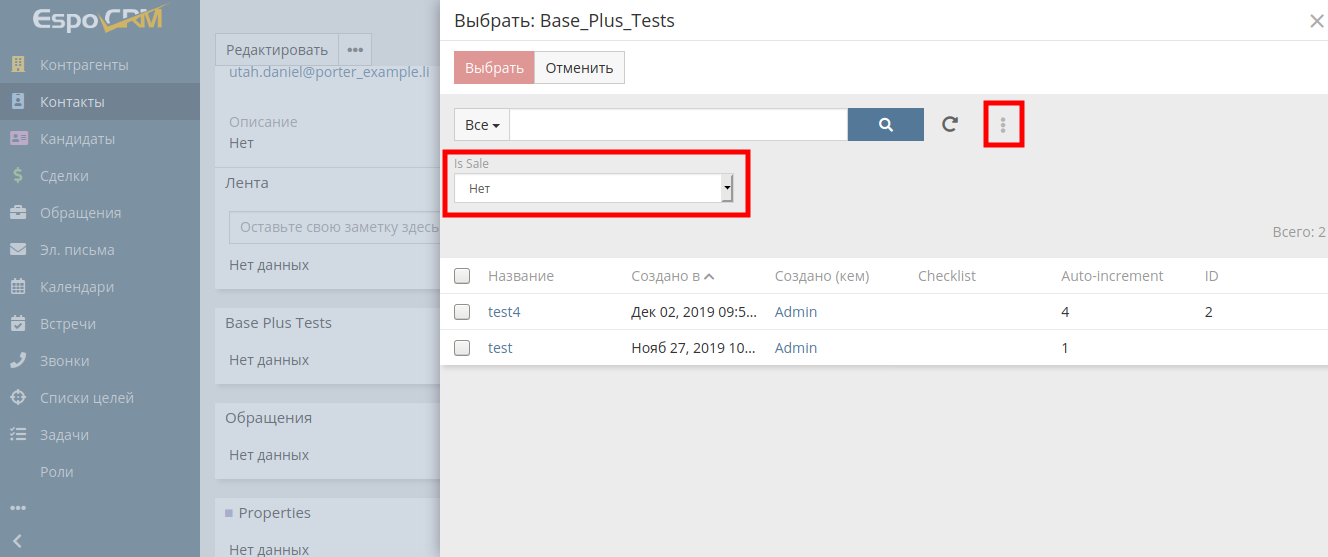The height and width of the screenshot is (557, 1328).
Task: Open the test4 record link
Action: tap(504, 312)
